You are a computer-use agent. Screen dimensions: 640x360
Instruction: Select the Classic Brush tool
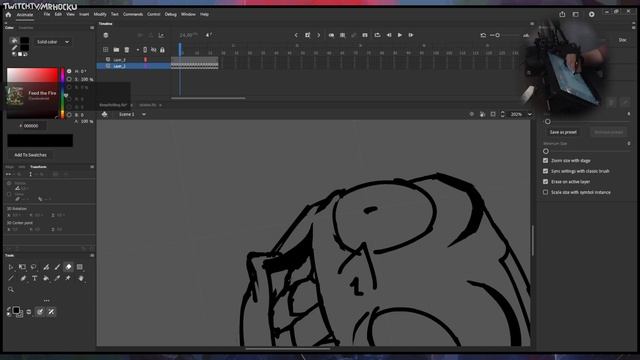click(57, 267)
